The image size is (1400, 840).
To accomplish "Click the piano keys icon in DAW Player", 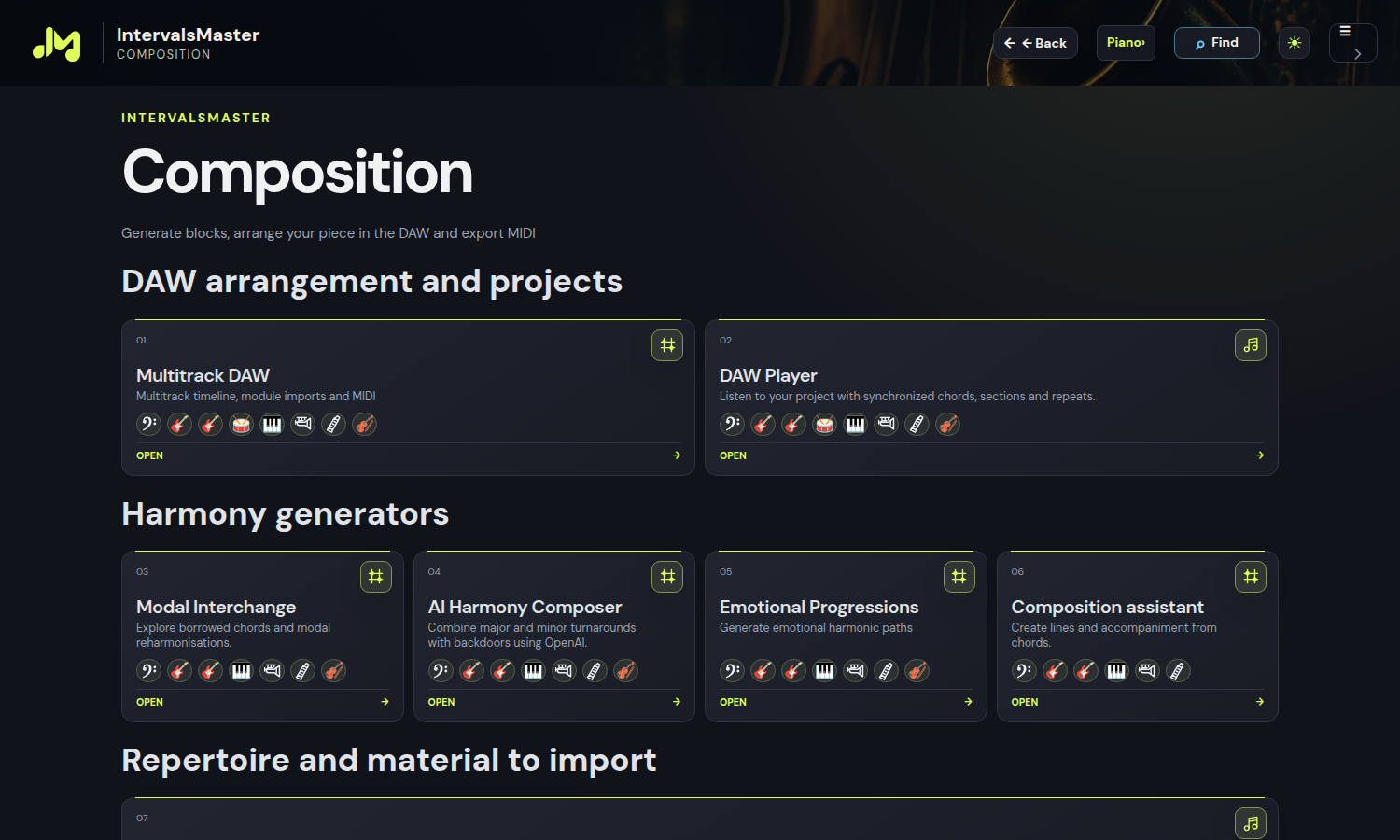I will coord(855,425).
